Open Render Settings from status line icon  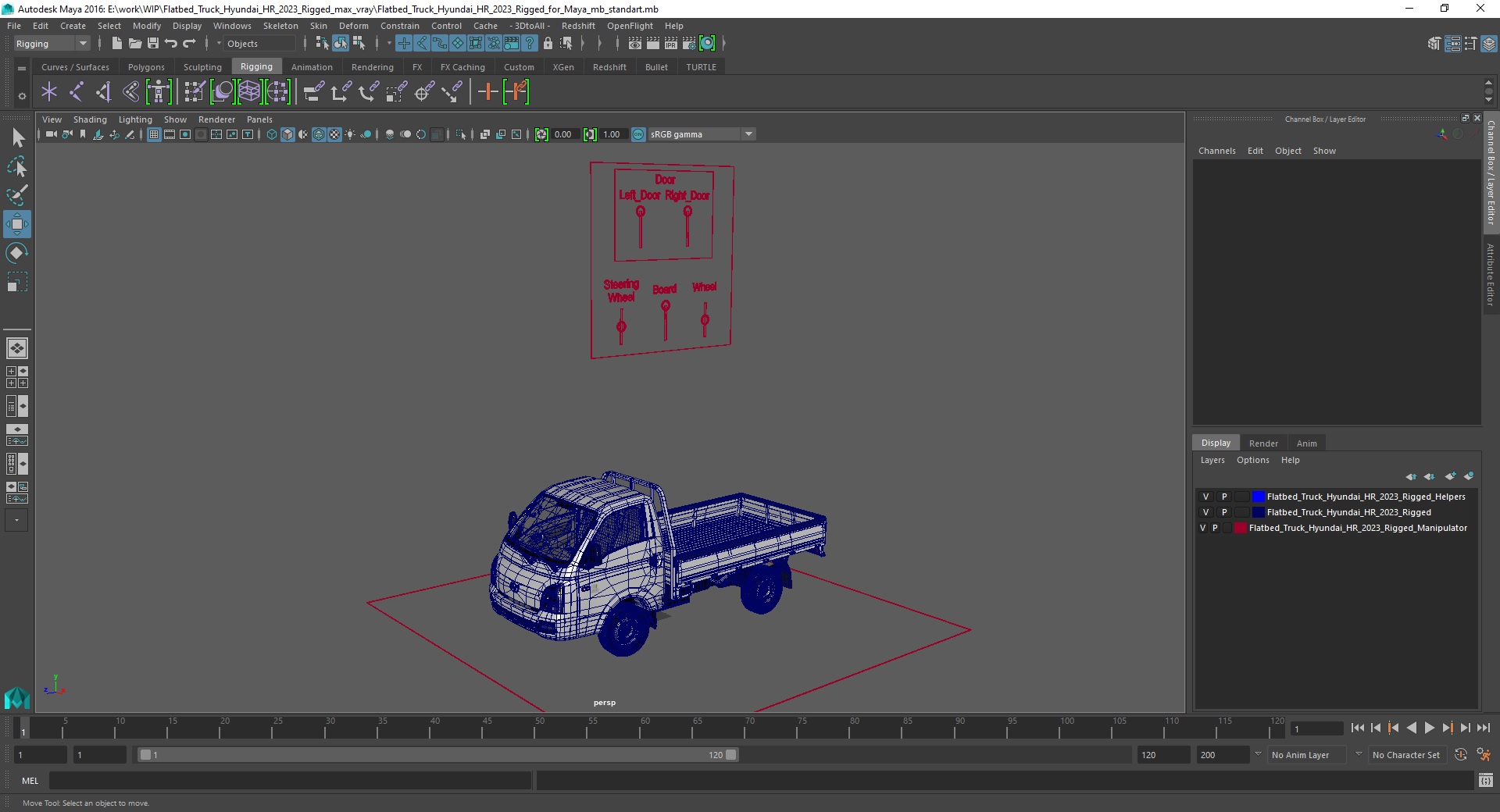tap(689, 44)
